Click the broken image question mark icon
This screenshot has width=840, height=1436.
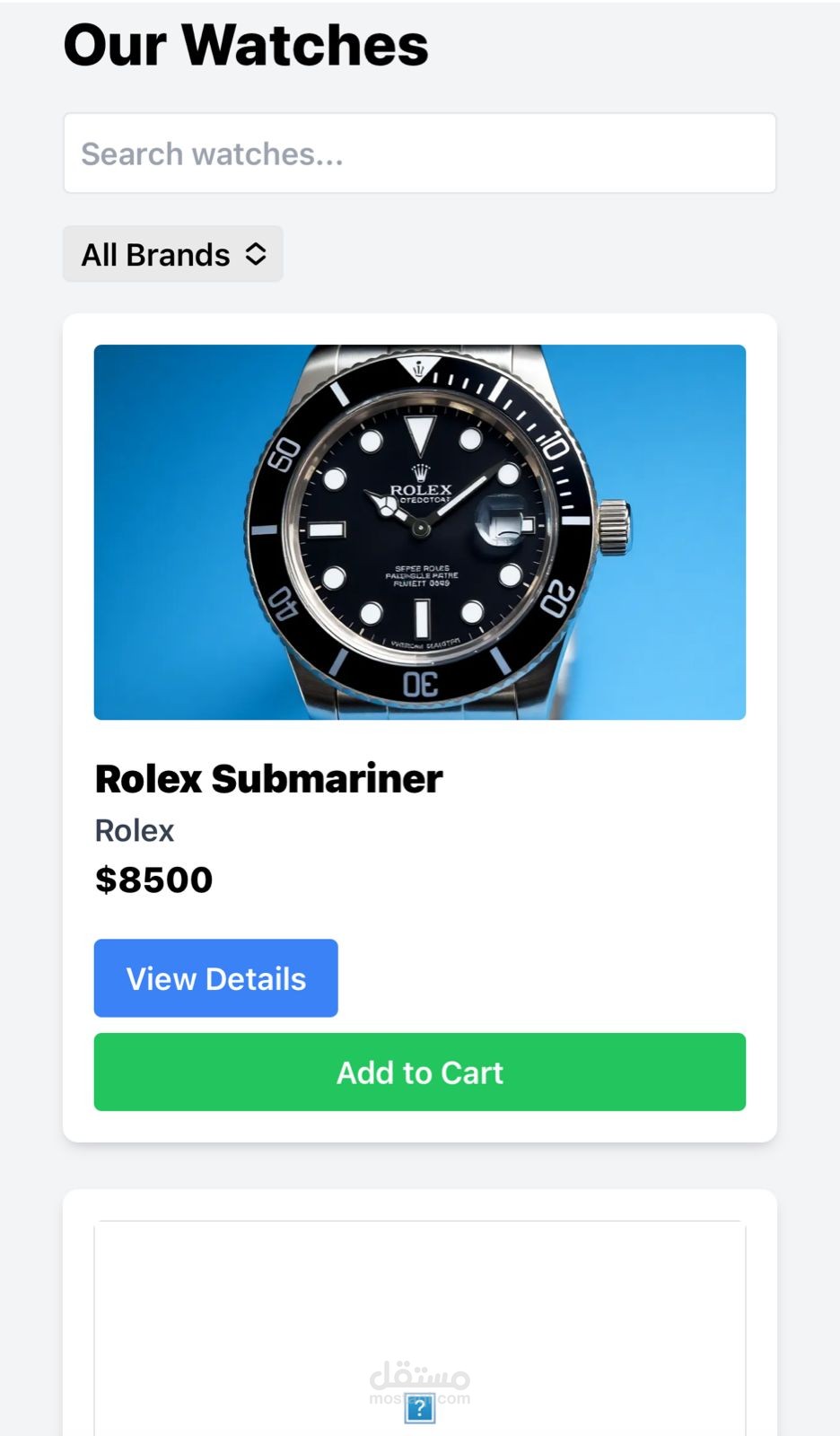419,1408
